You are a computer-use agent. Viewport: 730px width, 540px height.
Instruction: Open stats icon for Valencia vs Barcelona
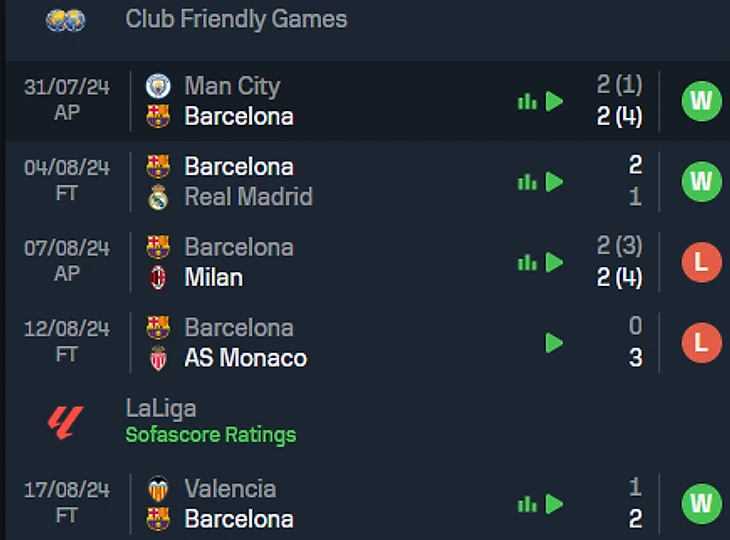pyautogui.click(x=527, y=504)
